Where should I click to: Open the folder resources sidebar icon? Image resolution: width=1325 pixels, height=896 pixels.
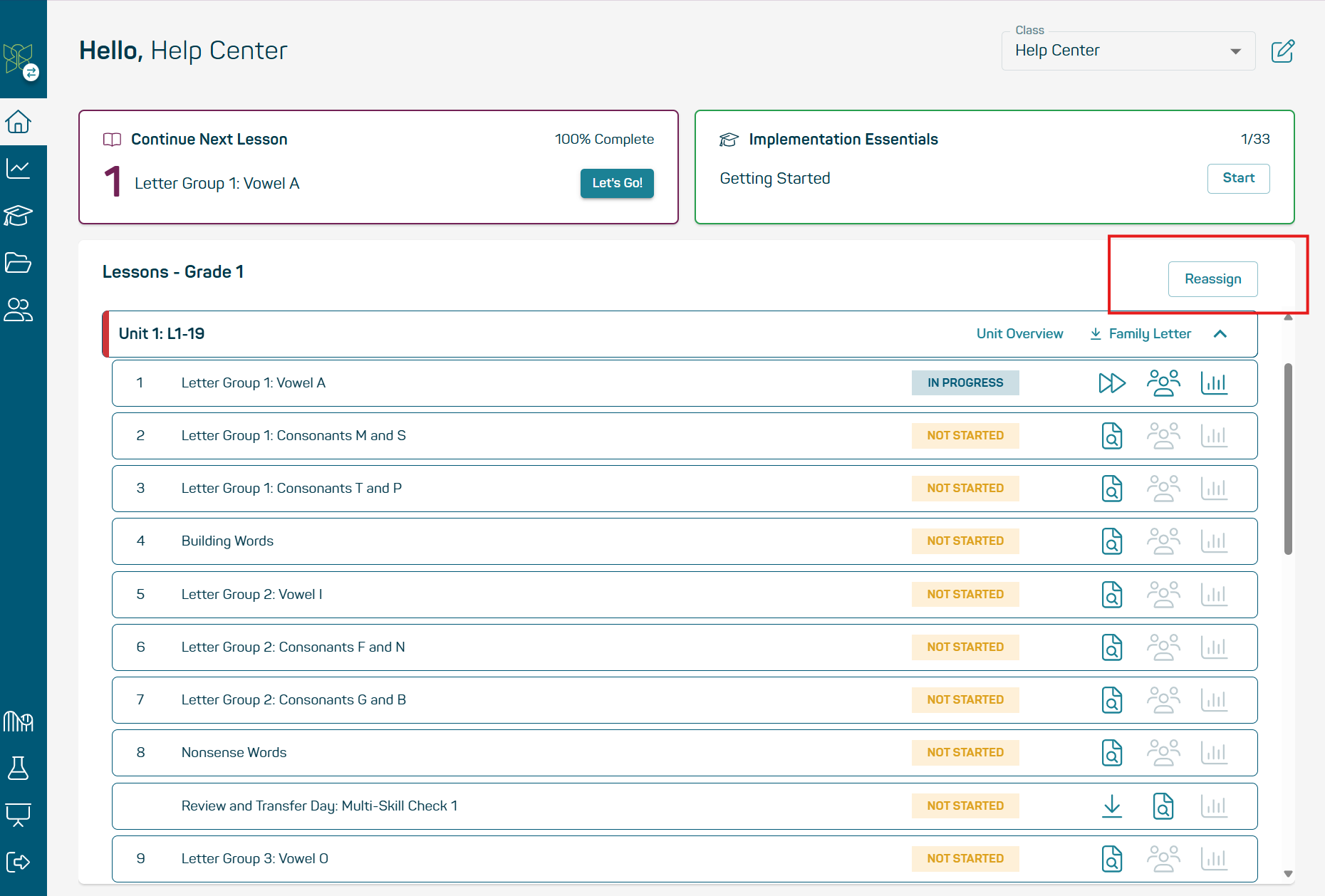18,262
